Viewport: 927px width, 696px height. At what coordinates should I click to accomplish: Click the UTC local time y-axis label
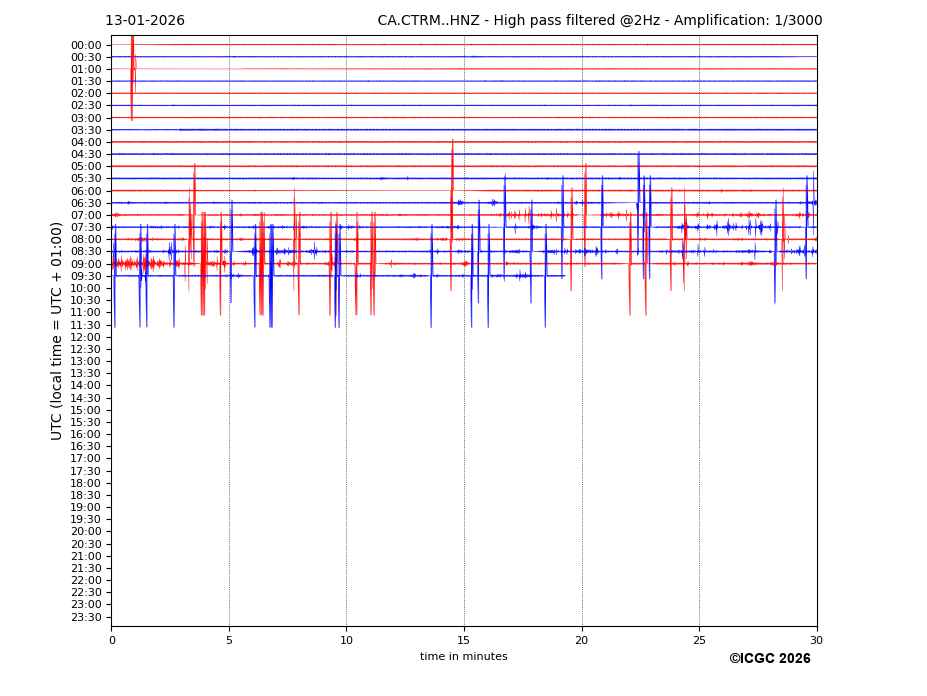pyautogui.click(x=57, y=331)
